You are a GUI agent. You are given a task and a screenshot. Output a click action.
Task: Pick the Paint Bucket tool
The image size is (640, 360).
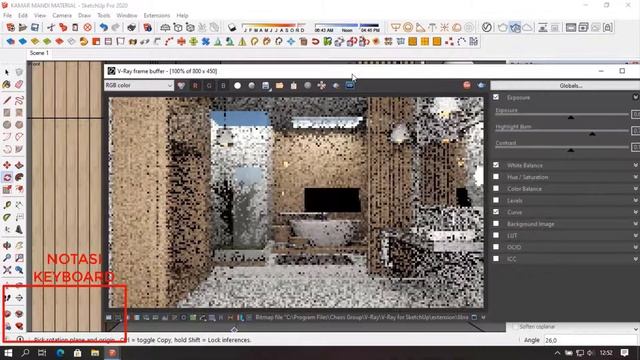(7, 84)
